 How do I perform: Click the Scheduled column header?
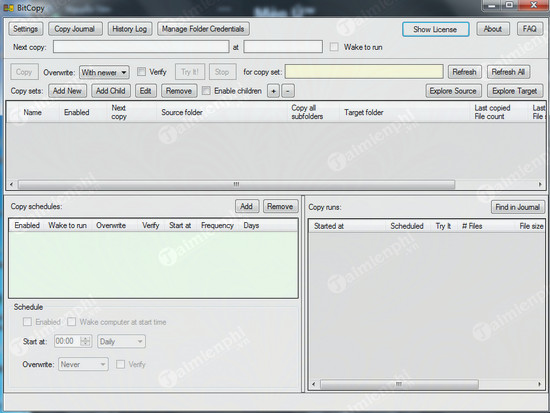[407, 226]
